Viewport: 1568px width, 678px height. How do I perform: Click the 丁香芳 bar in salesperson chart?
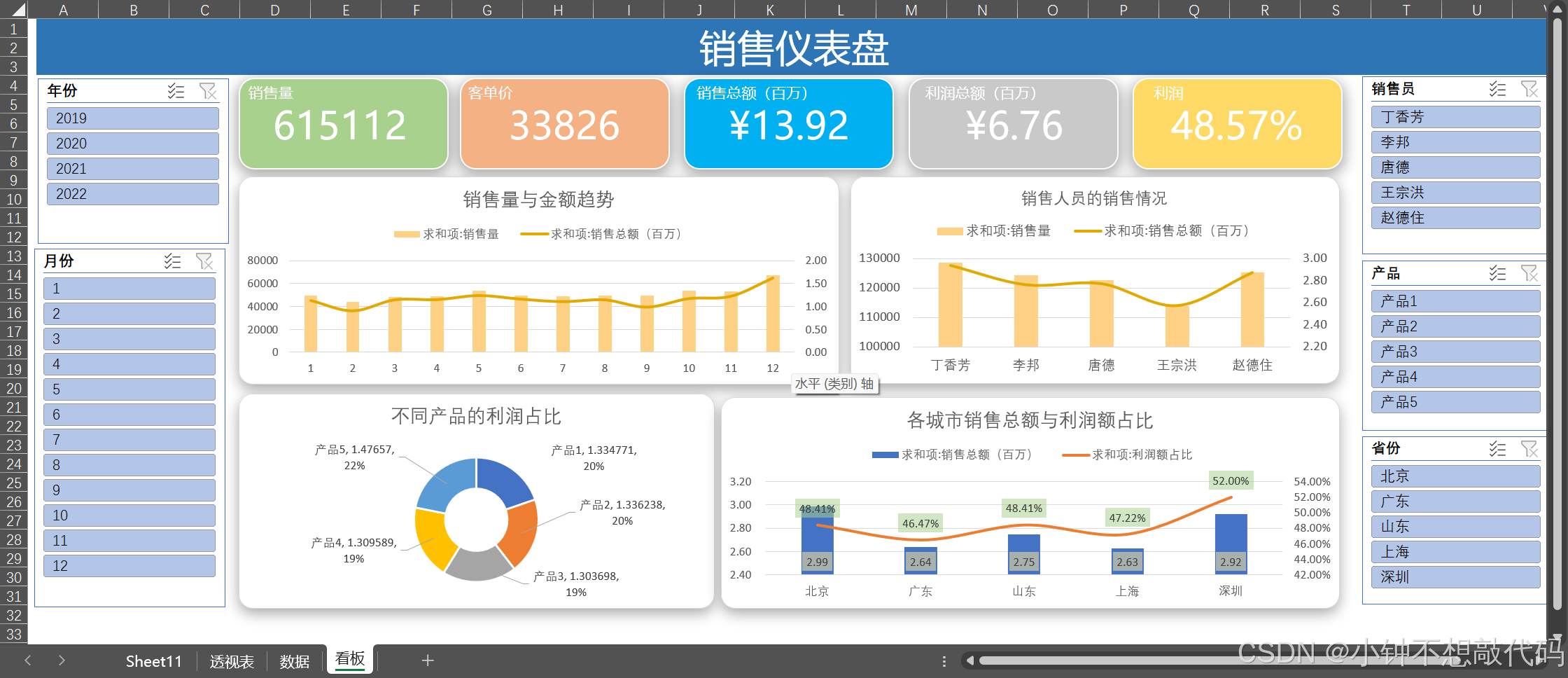click(951, 305)
